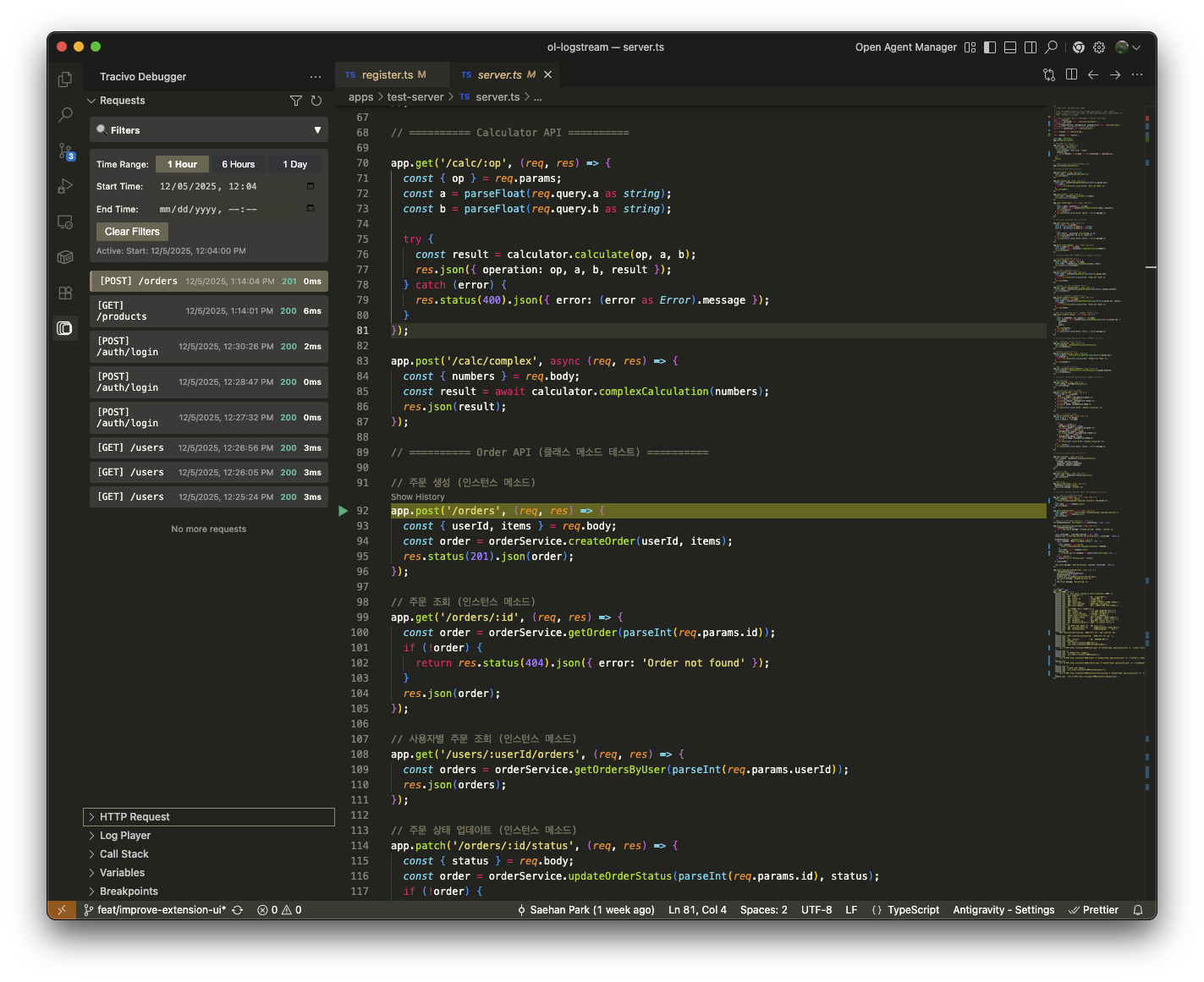Split the editor to the right
The image size is (1204, 982).
[x=1071, y=74]
